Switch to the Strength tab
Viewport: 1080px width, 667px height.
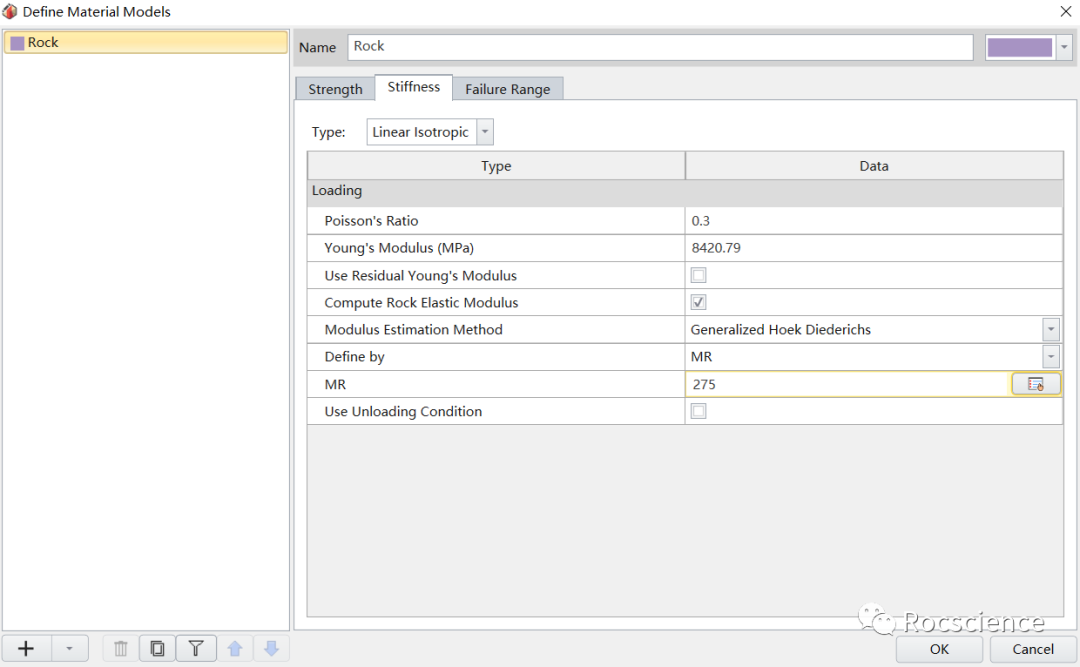coord(335,89)
